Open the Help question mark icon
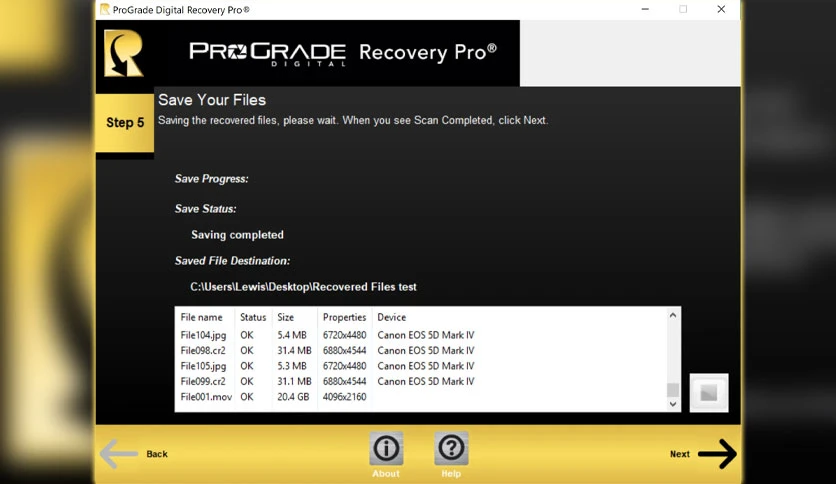This screenshot has height=484, width=836. (x=451, y=448)
